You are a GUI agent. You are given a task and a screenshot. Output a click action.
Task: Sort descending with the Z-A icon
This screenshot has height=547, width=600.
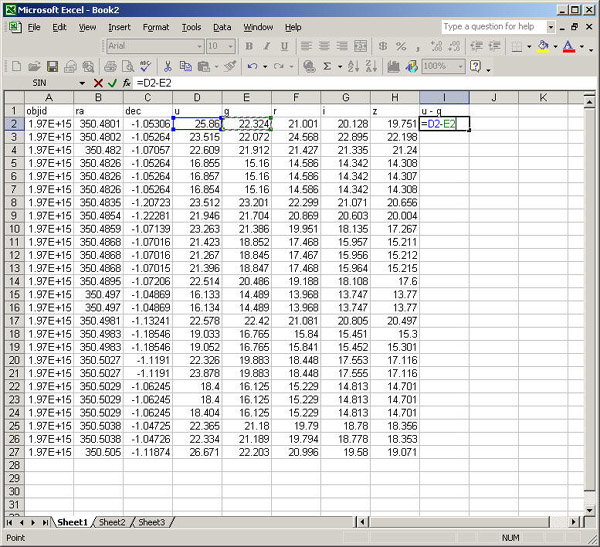click(371, 67)
